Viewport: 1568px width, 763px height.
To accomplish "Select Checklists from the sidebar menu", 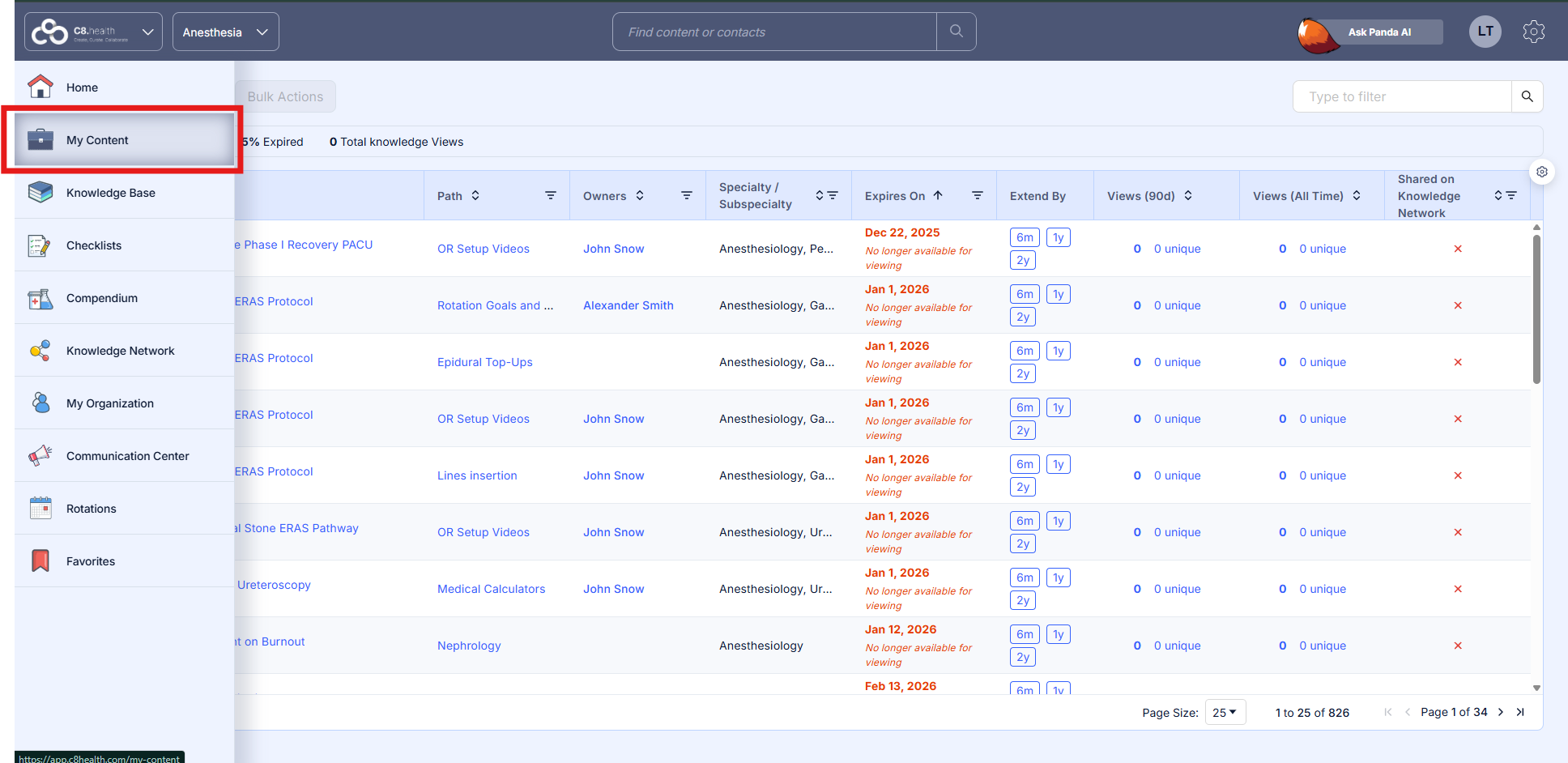I will (x=94, y=245).
